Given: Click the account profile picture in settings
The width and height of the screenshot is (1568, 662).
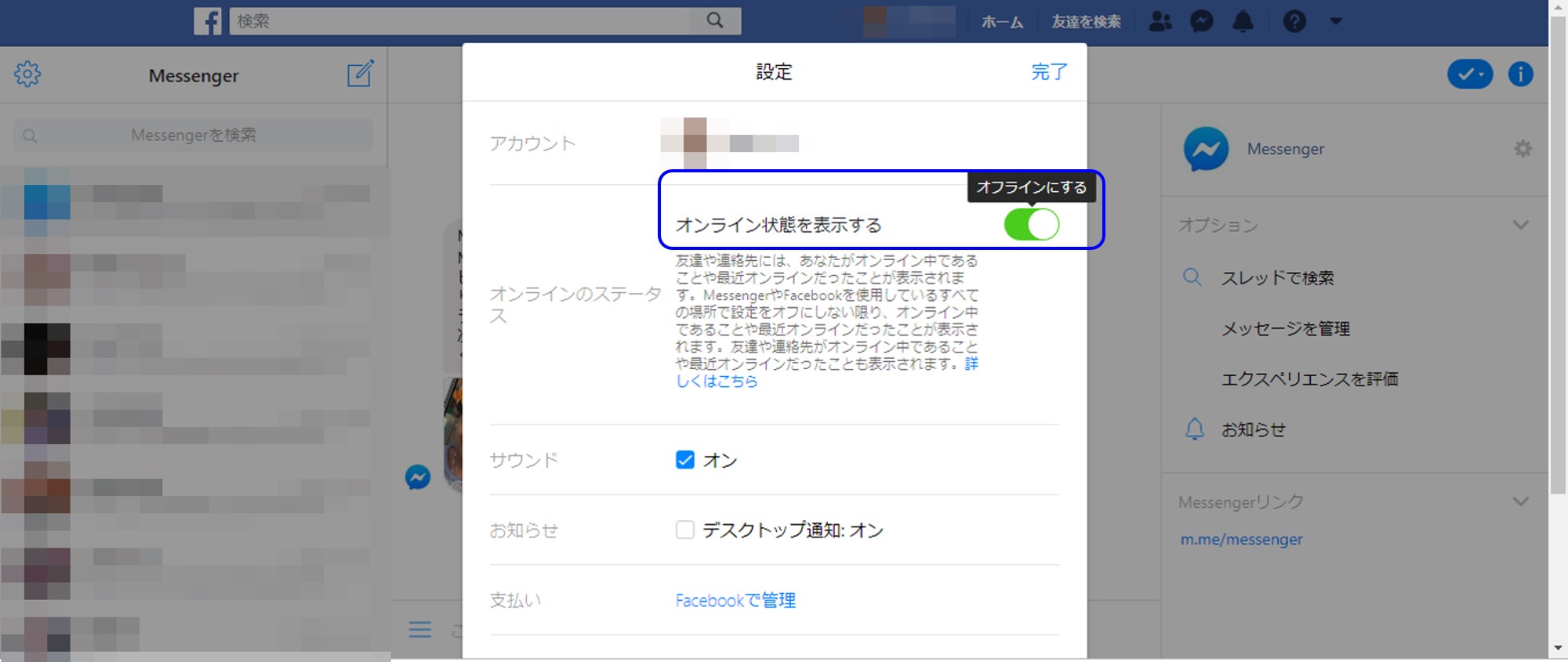Looking at the screenshot, I should (x=695, y=143).
